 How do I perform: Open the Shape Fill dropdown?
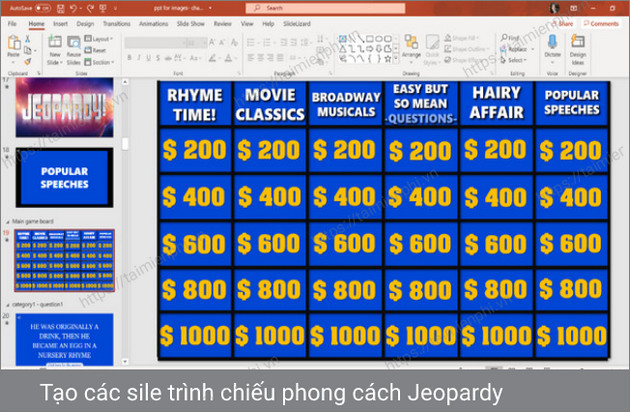point(462,38)
